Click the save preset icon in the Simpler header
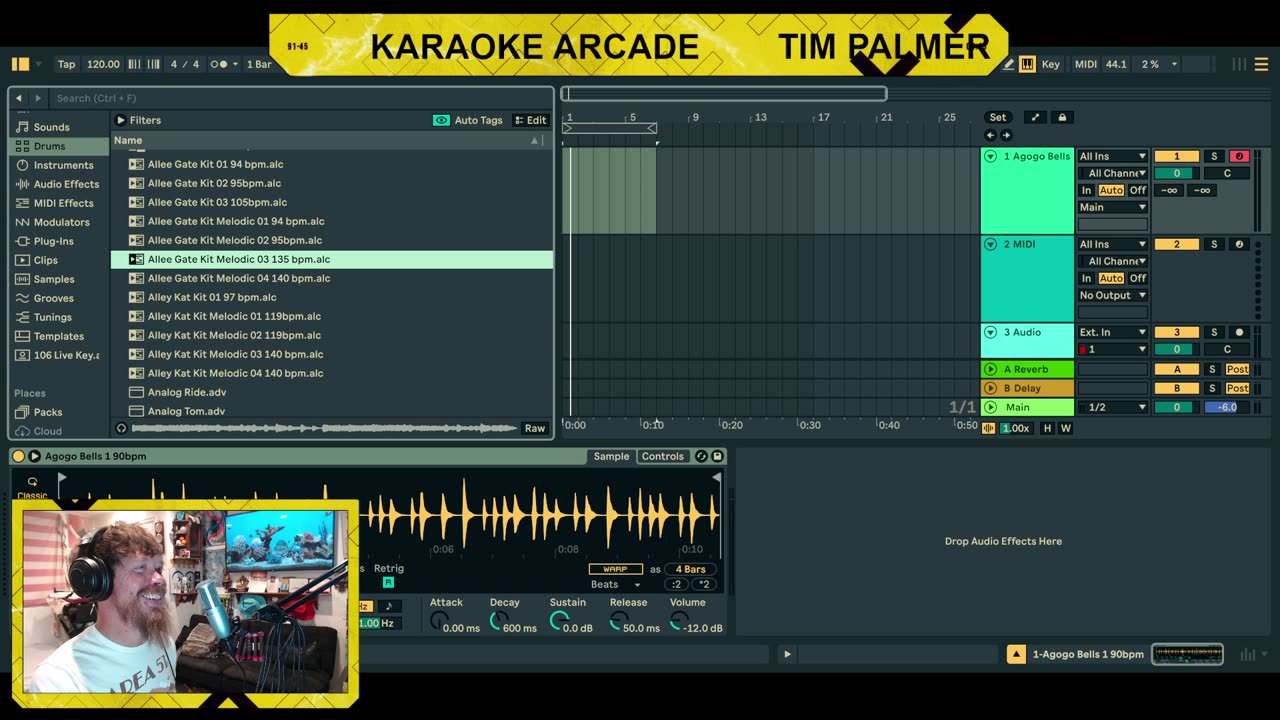The image size is (1280, 720). coord(717,456)
